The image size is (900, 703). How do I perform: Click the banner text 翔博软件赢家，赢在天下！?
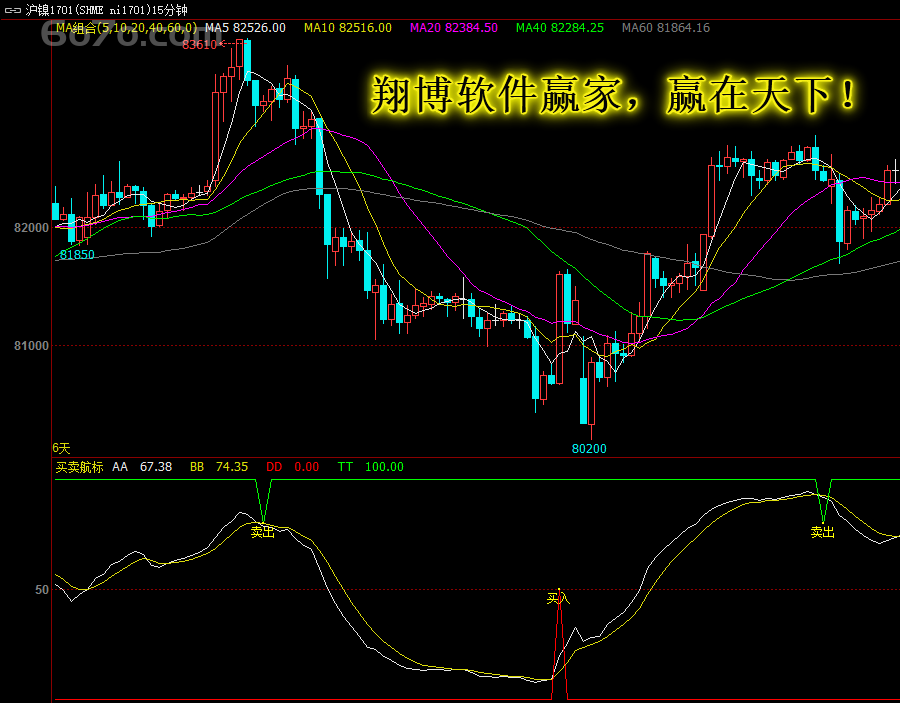click(614, 95)
